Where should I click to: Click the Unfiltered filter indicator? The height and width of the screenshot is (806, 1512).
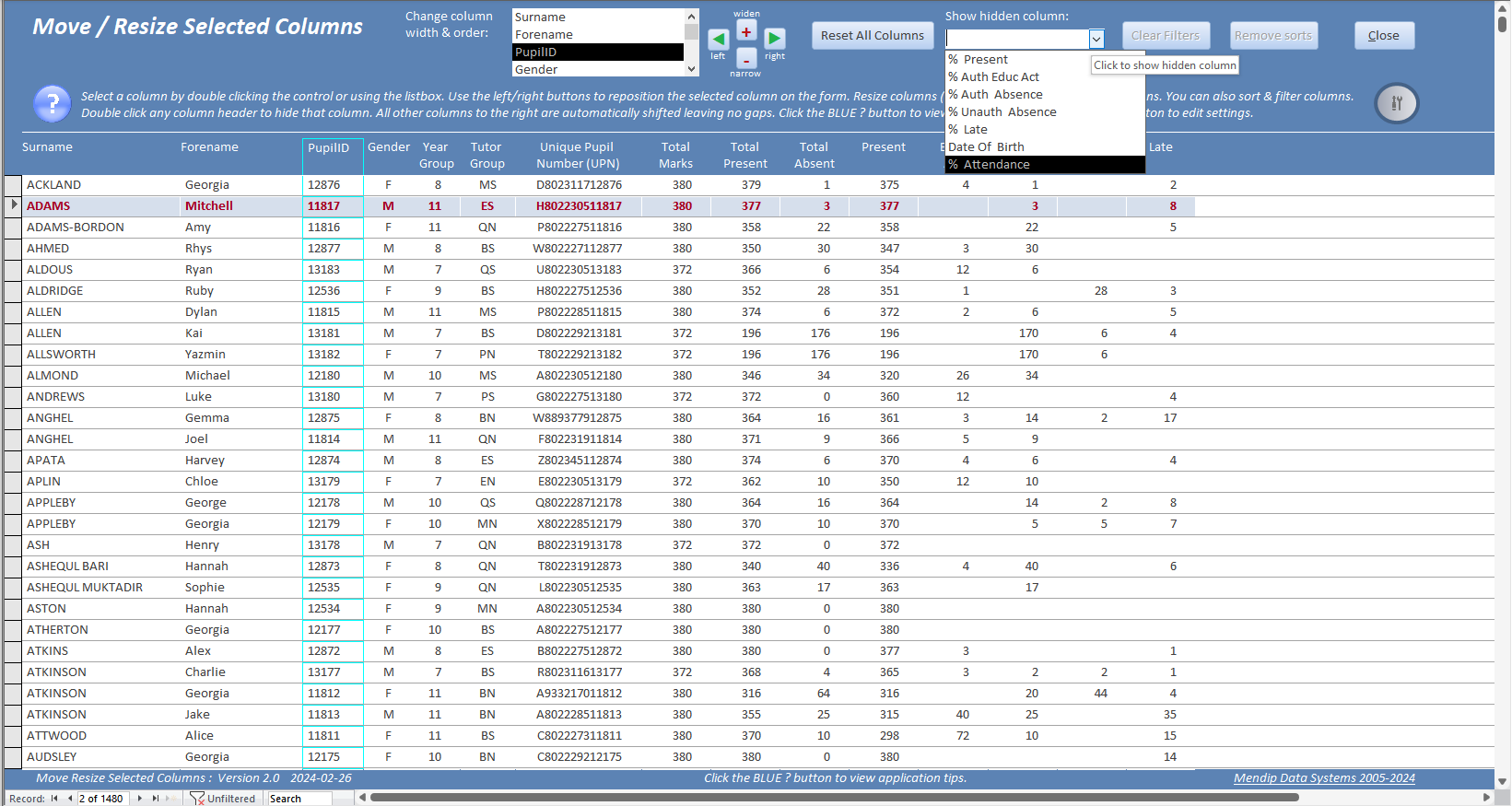click(x=222, y=799)
